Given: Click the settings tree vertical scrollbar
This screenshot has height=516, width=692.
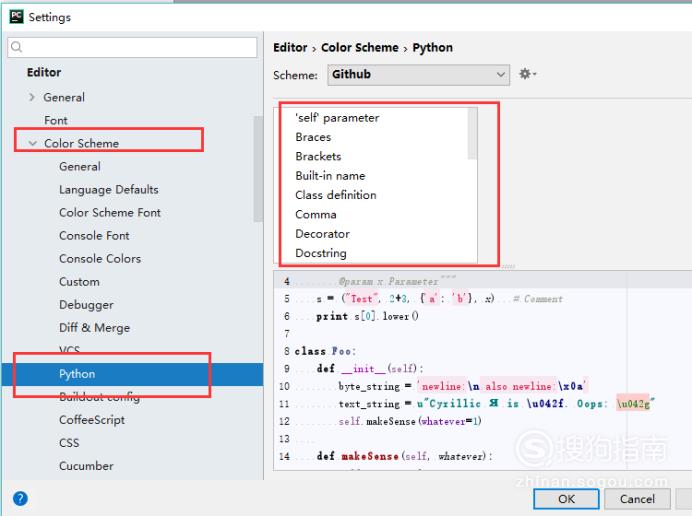Looking at the screenshot, I should tap(258, 168).
